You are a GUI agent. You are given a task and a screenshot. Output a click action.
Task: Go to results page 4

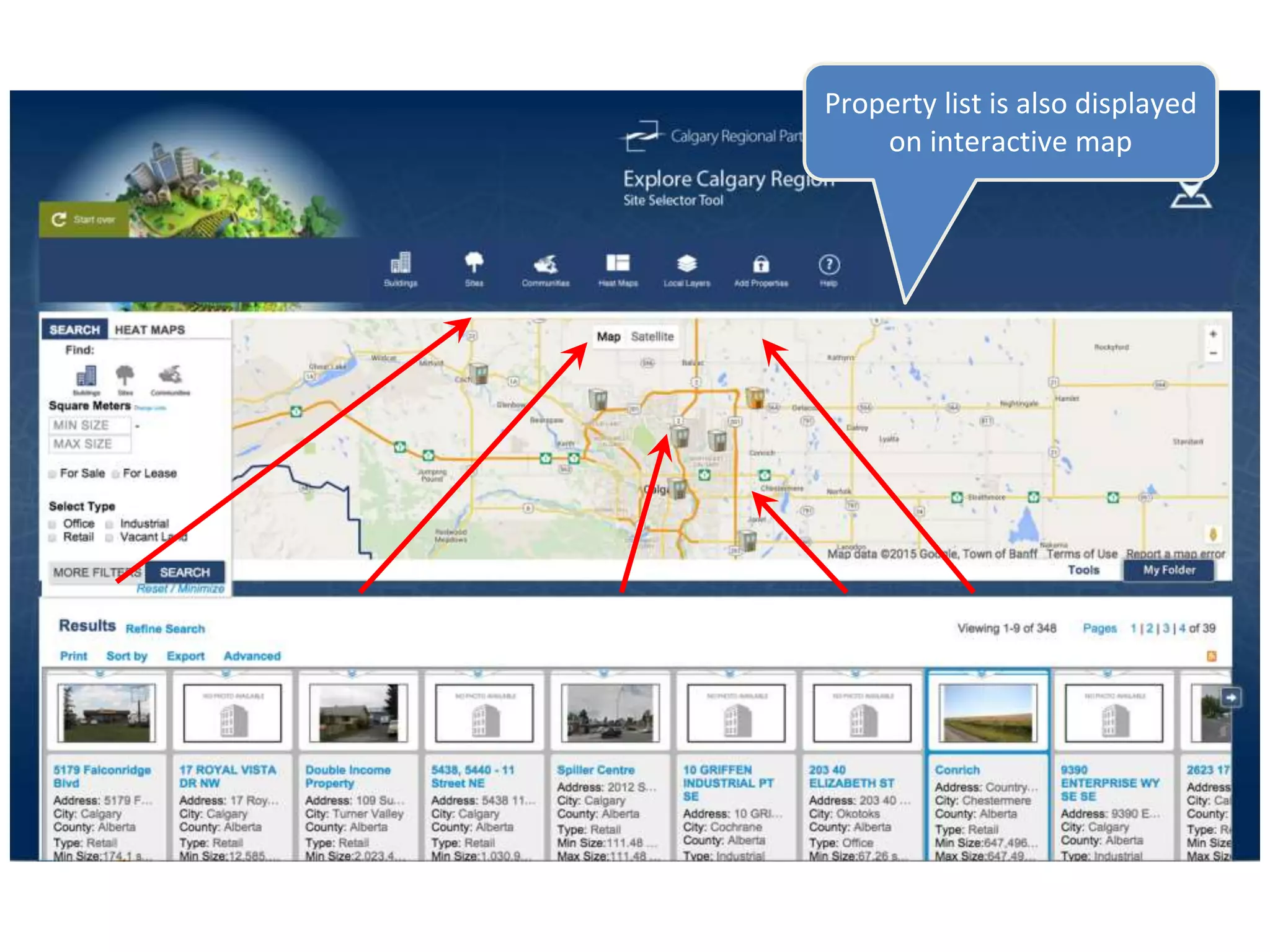pos(1183,628)
